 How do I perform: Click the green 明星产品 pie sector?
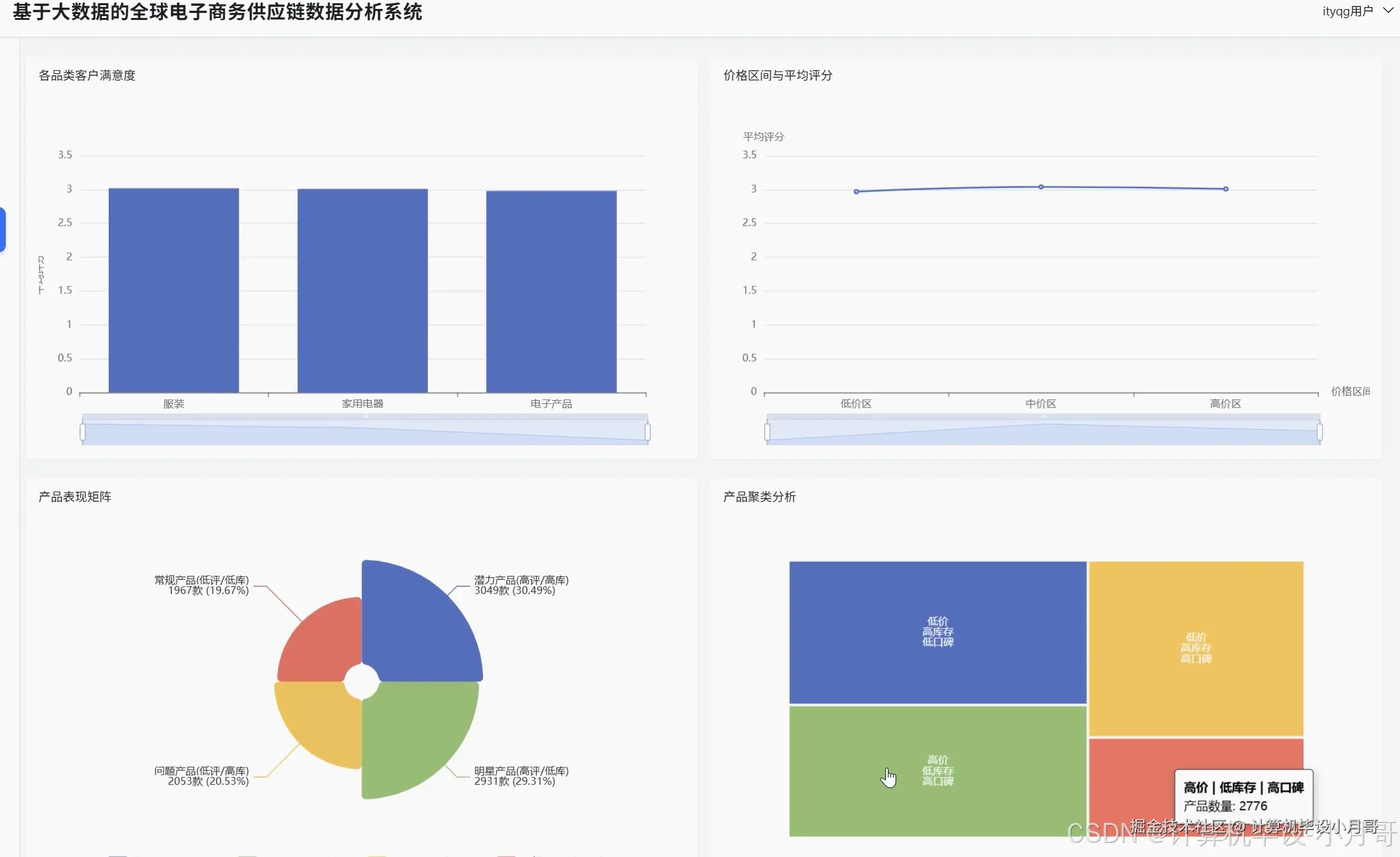[x=415, y=733]
